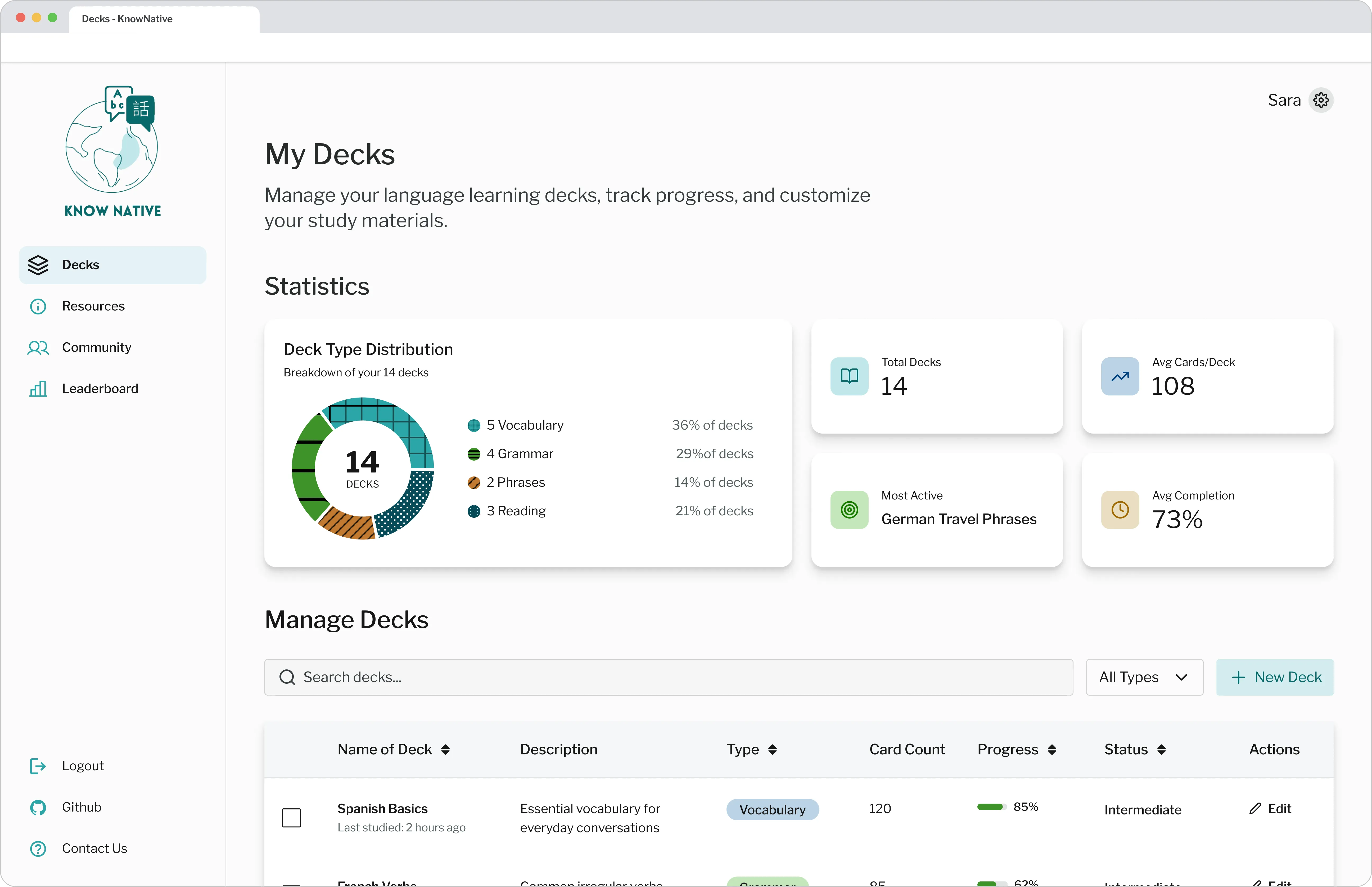Image resolution: width=1372 pixels, height=887 pixels.
Task: Select the Decks - KnowNative browser tab
Action: [164, 19]
